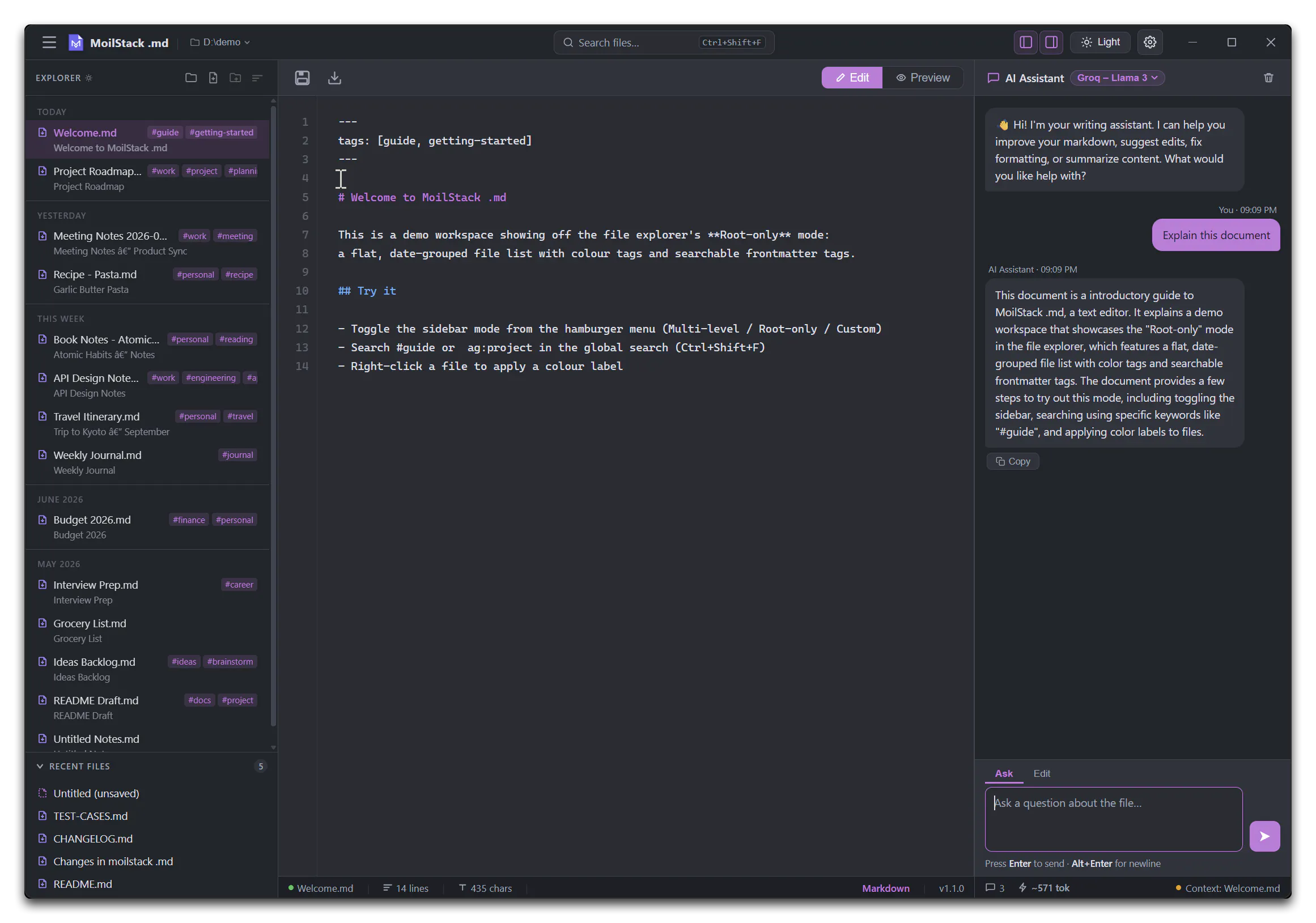Create a new folder in Explorer
Viewport: 1316px width, 923px height.
click(235, 78)
